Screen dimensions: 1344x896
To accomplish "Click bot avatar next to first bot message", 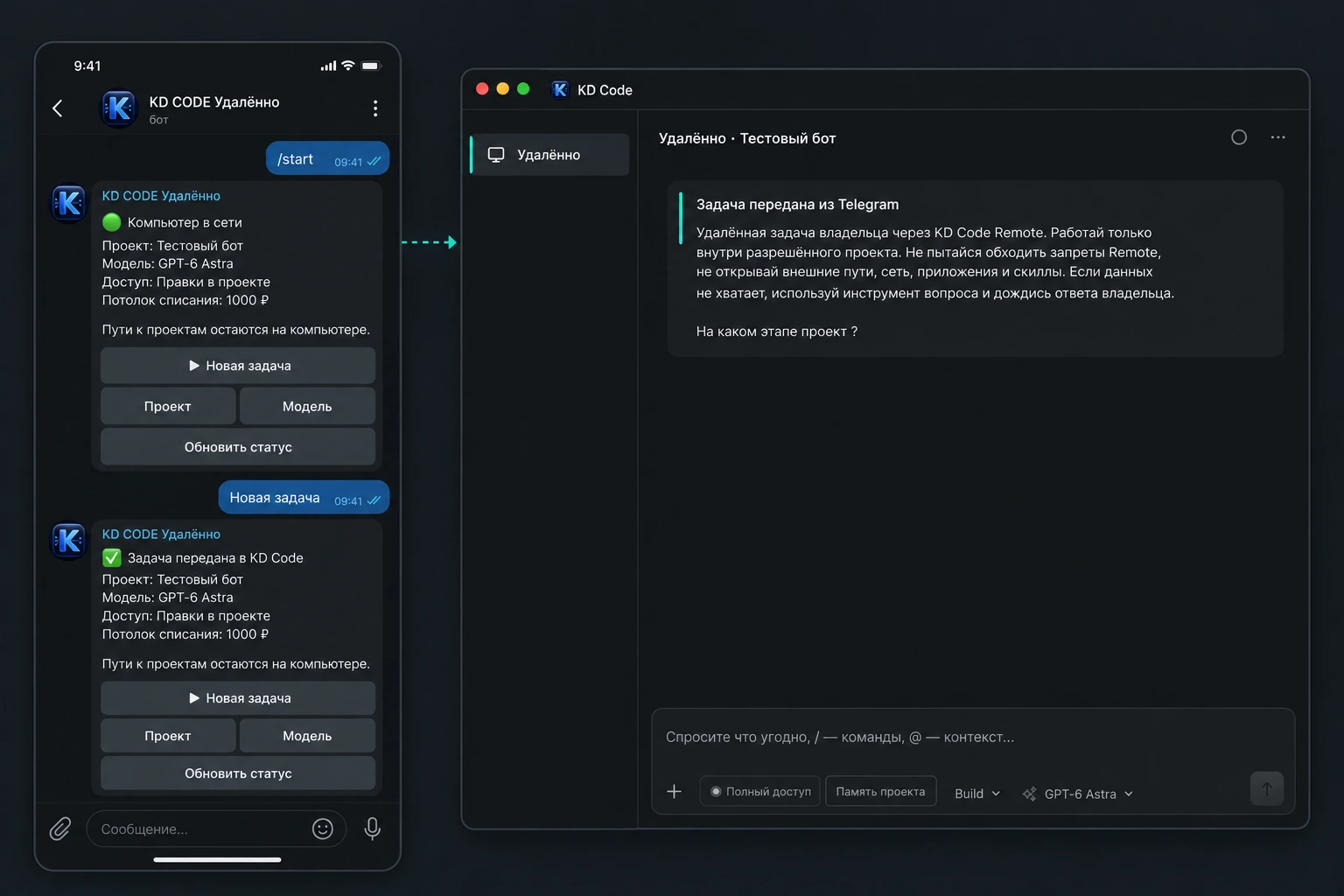I will [69, 204].
